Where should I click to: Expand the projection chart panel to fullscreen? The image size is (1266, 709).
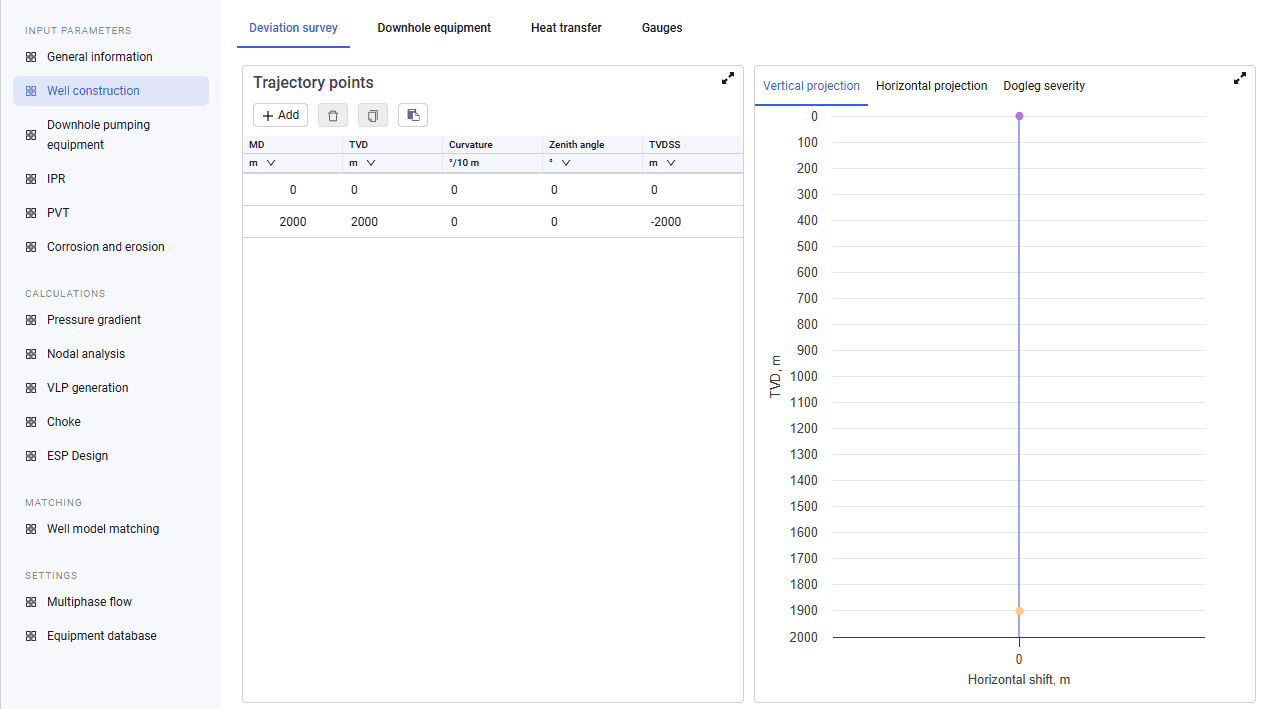[x=1240, y=78]
